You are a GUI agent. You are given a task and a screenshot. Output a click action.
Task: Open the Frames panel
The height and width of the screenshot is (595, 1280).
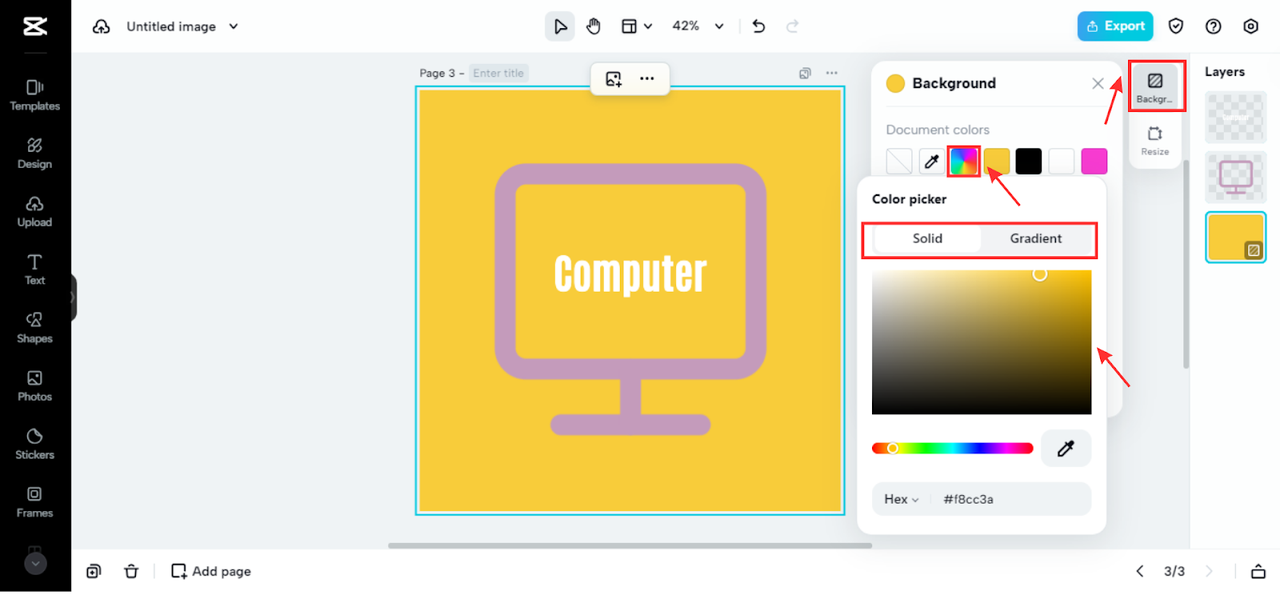[35, 501]
